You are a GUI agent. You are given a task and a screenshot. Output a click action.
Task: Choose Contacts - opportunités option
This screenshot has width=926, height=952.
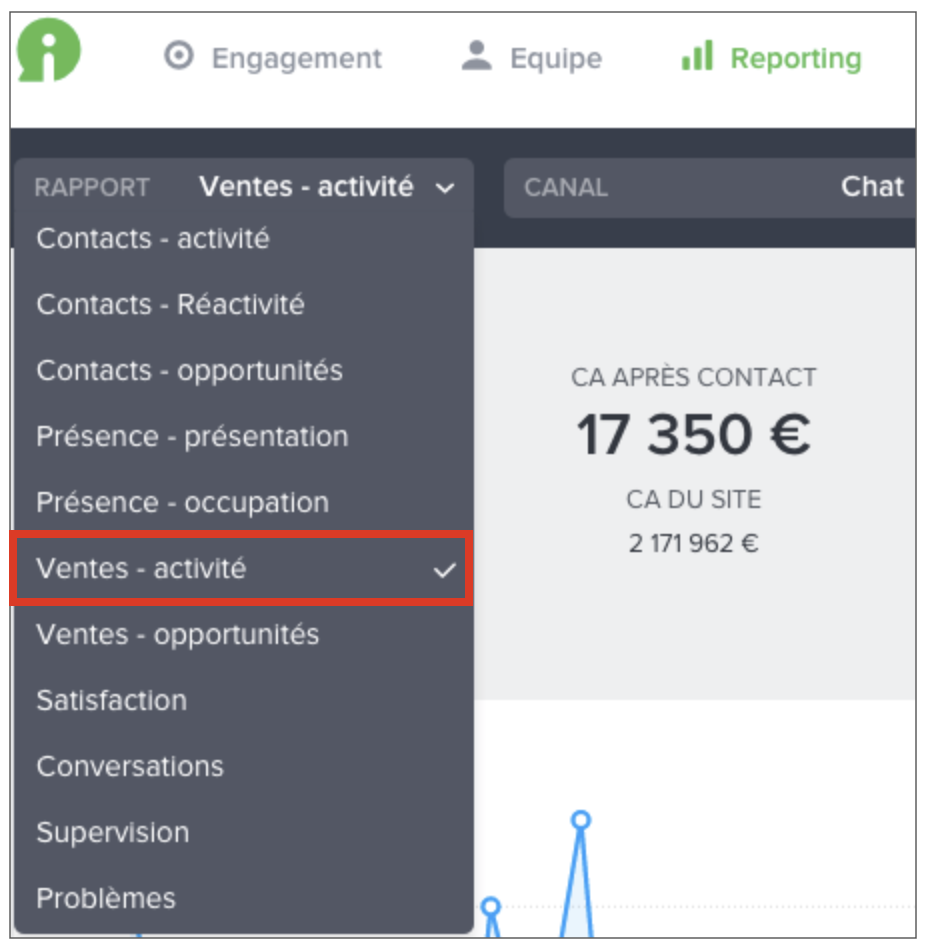189,370
